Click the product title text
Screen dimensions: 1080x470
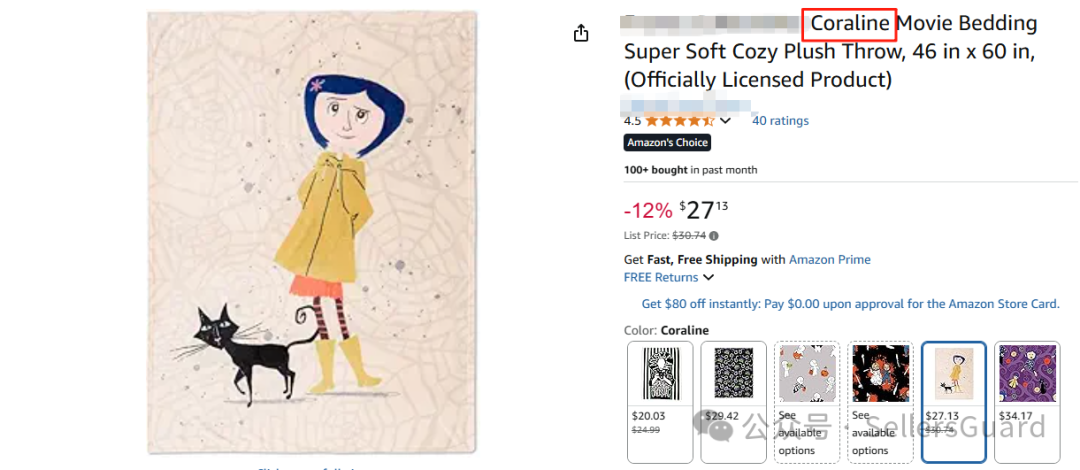(x=830, y=51)
